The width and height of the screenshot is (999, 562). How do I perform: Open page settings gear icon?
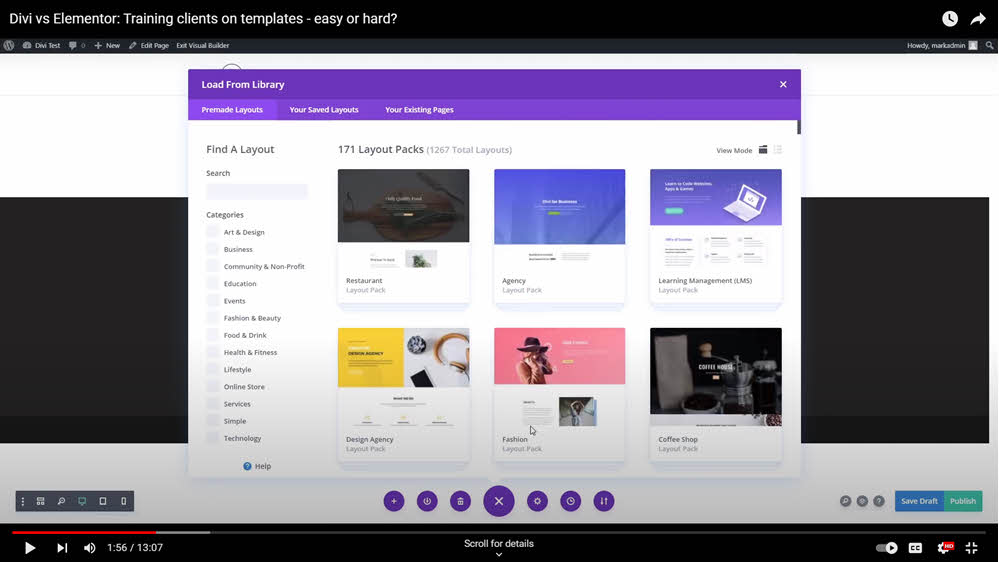(537, 501)
